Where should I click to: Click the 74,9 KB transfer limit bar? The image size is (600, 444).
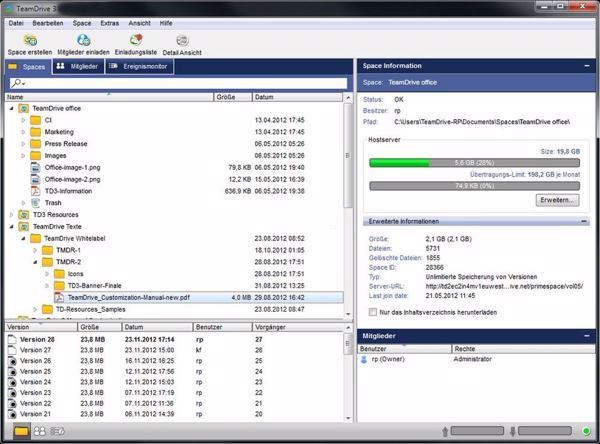tap(474, 186)
